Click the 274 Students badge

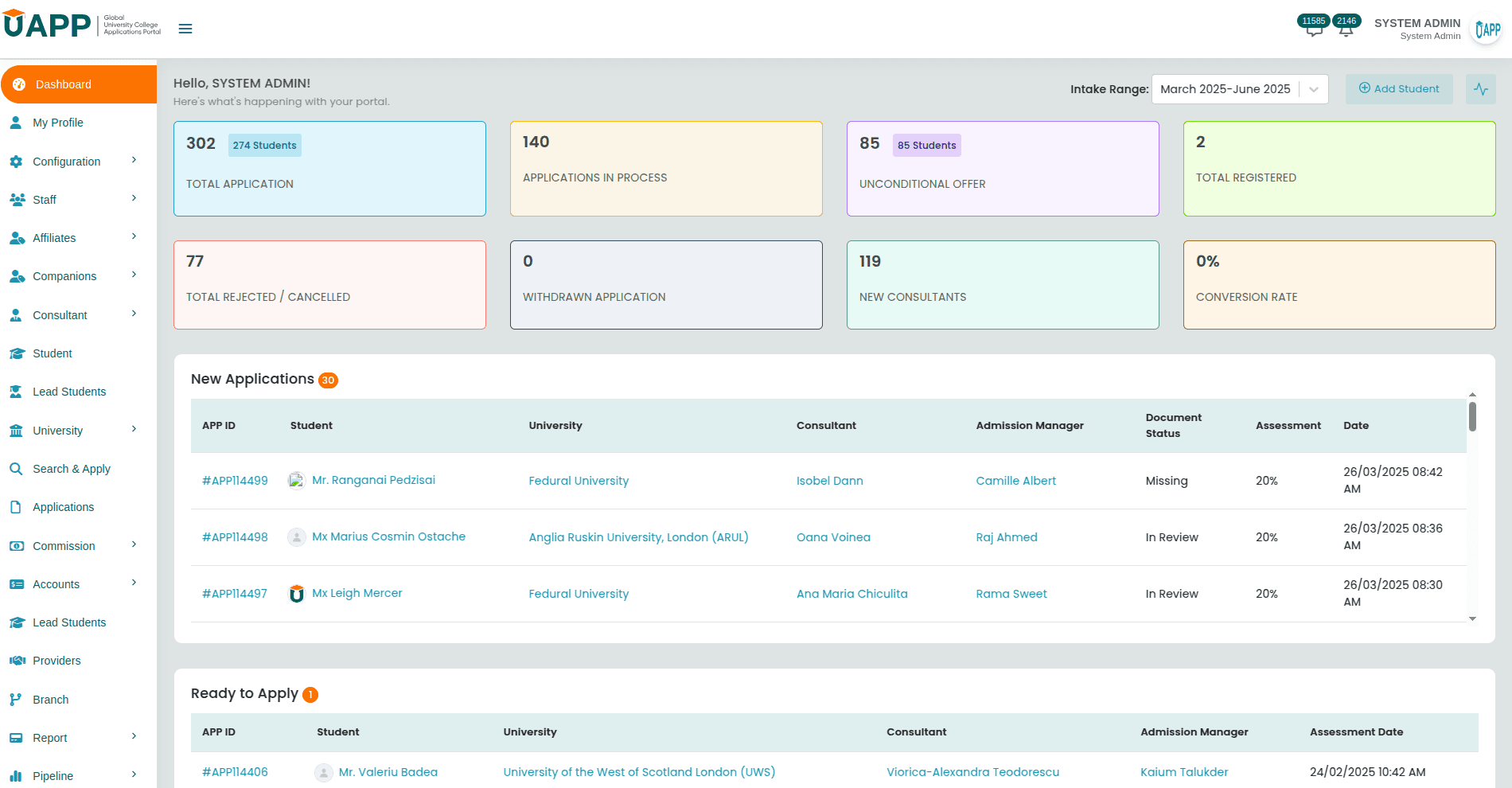265,145
